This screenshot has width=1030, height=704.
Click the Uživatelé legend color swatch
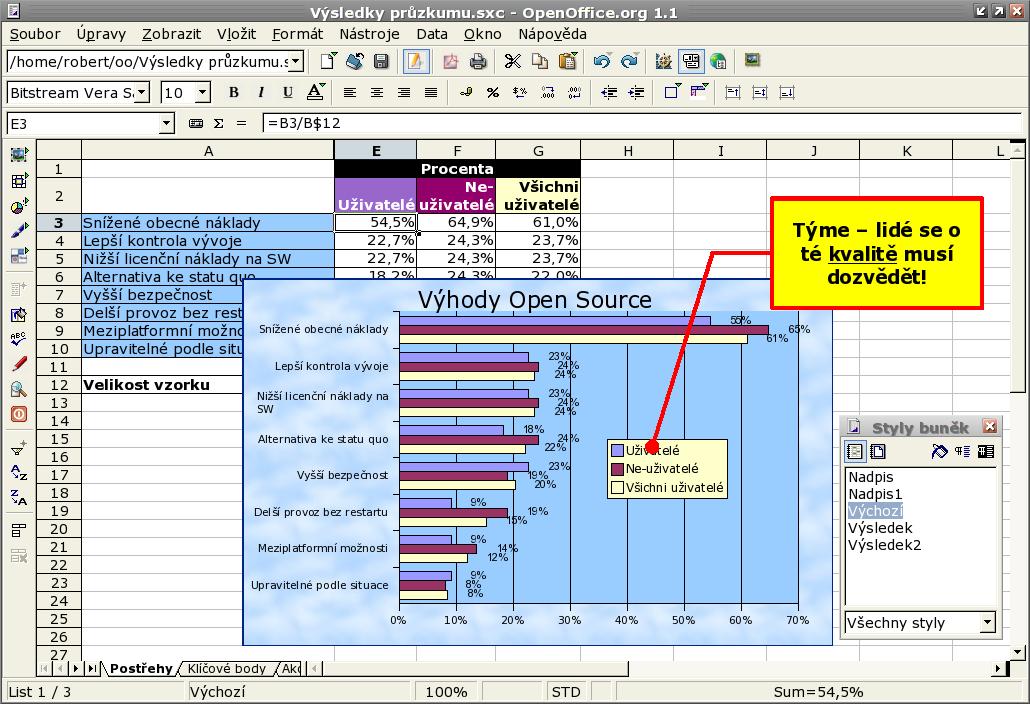point(617,451)
